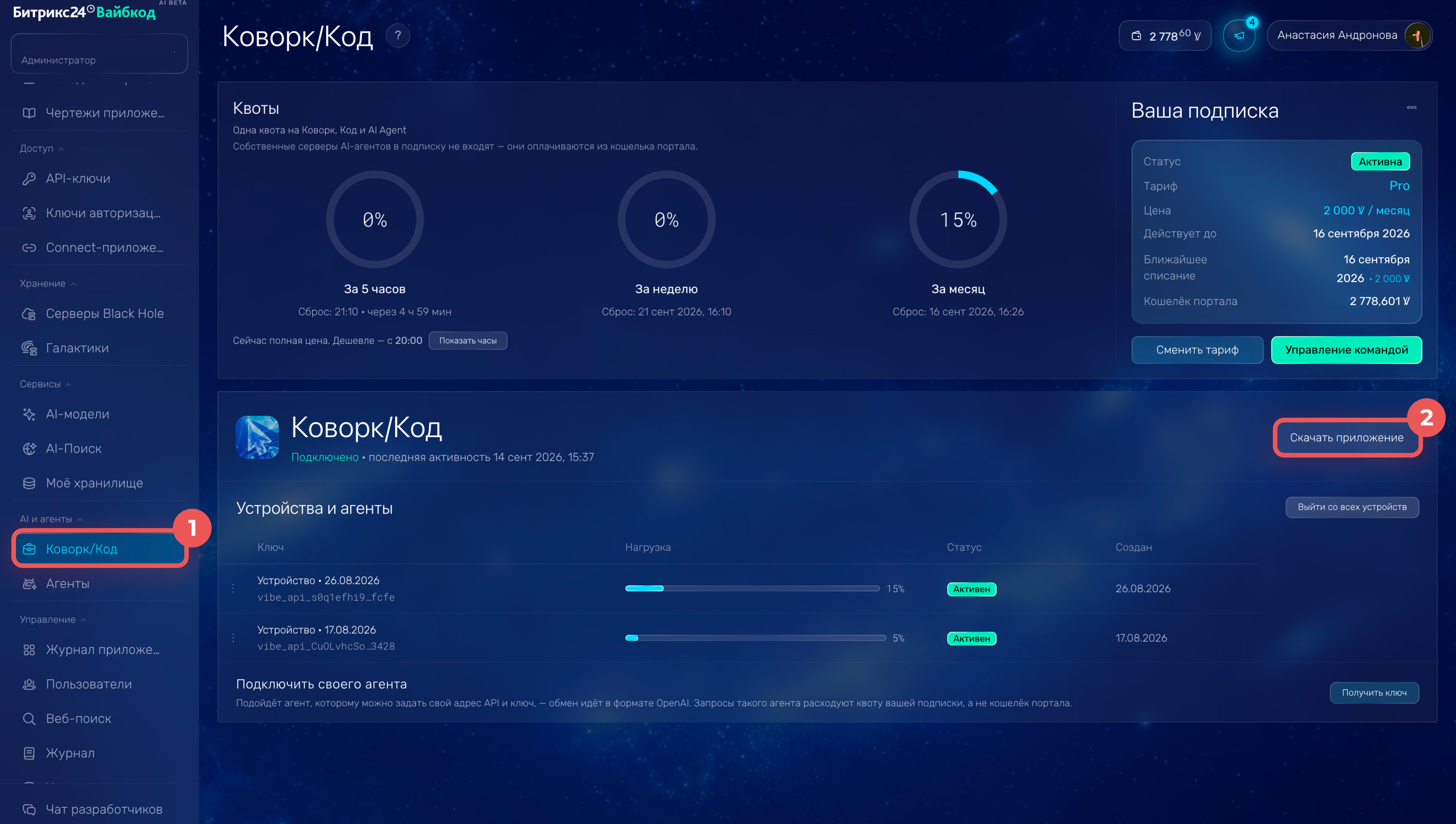
Task: Open options dots for device 26.08.2026
Action: (233, 588)
